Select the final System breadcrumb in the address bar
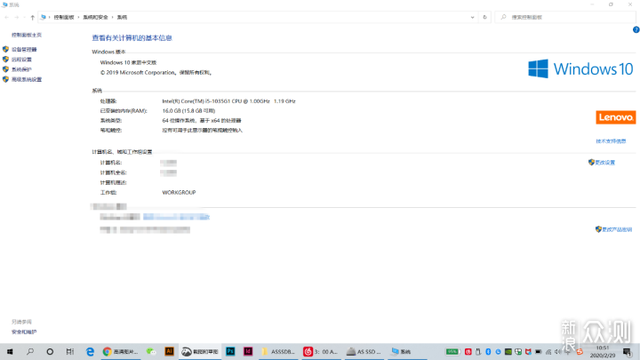The image size is (640, 360). coord(122,17)
